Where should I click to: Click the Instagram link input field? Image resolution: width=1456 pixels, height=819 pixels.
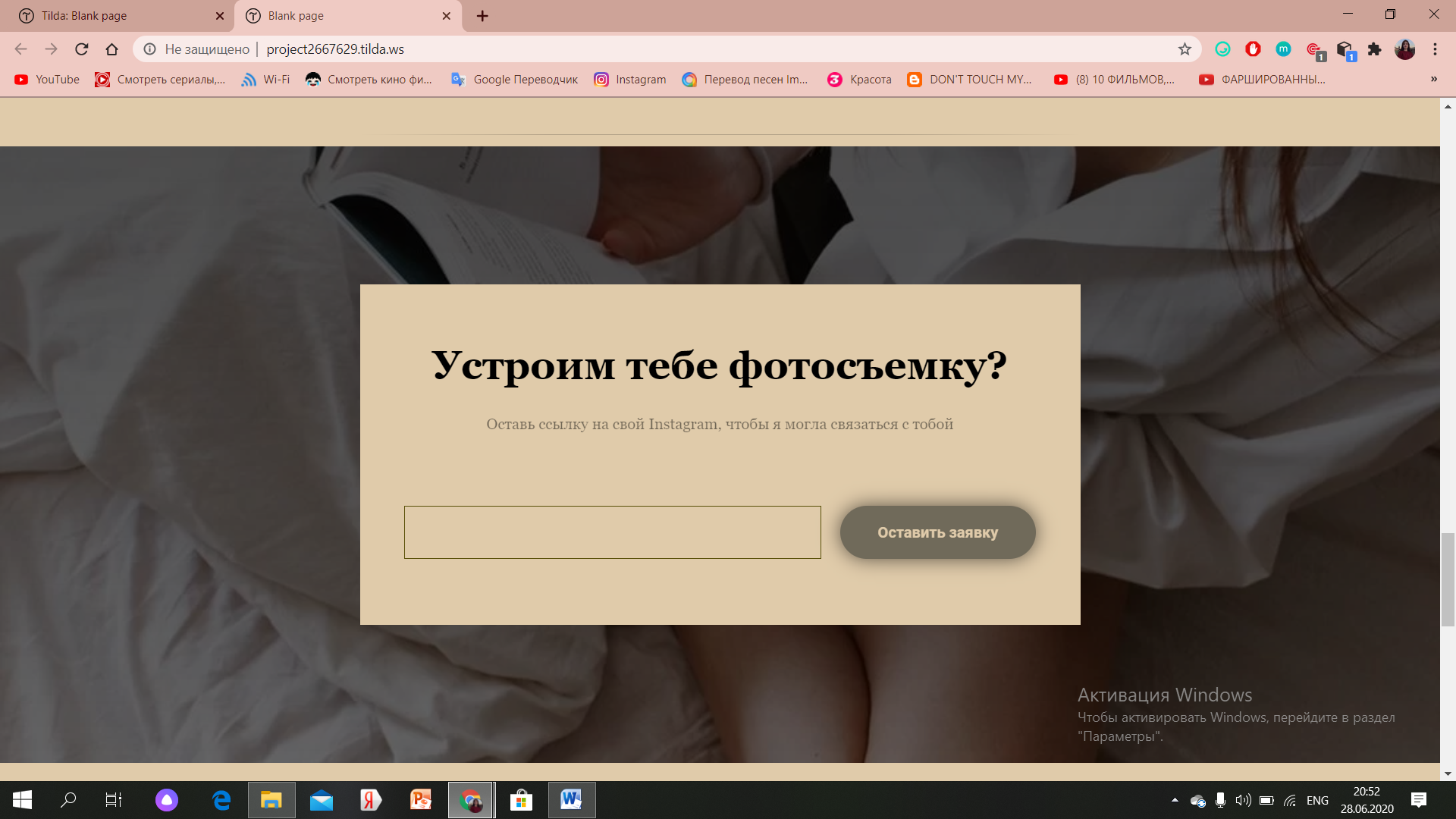tap(612, 532)
